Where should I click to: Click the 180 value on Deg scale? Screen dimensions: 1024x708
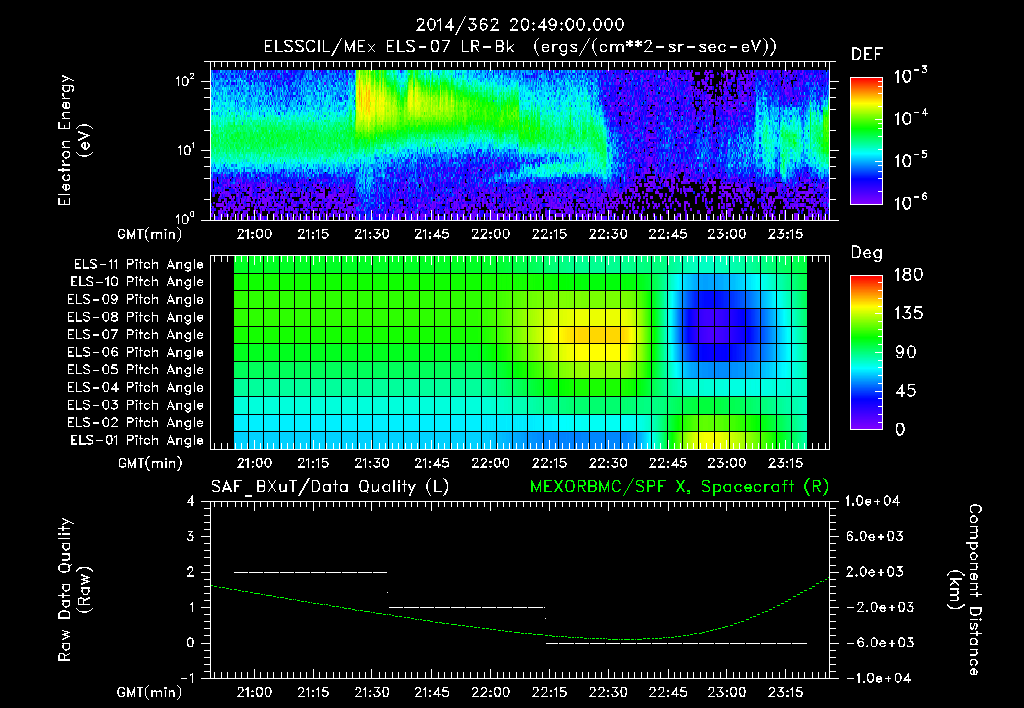point(909,275)
